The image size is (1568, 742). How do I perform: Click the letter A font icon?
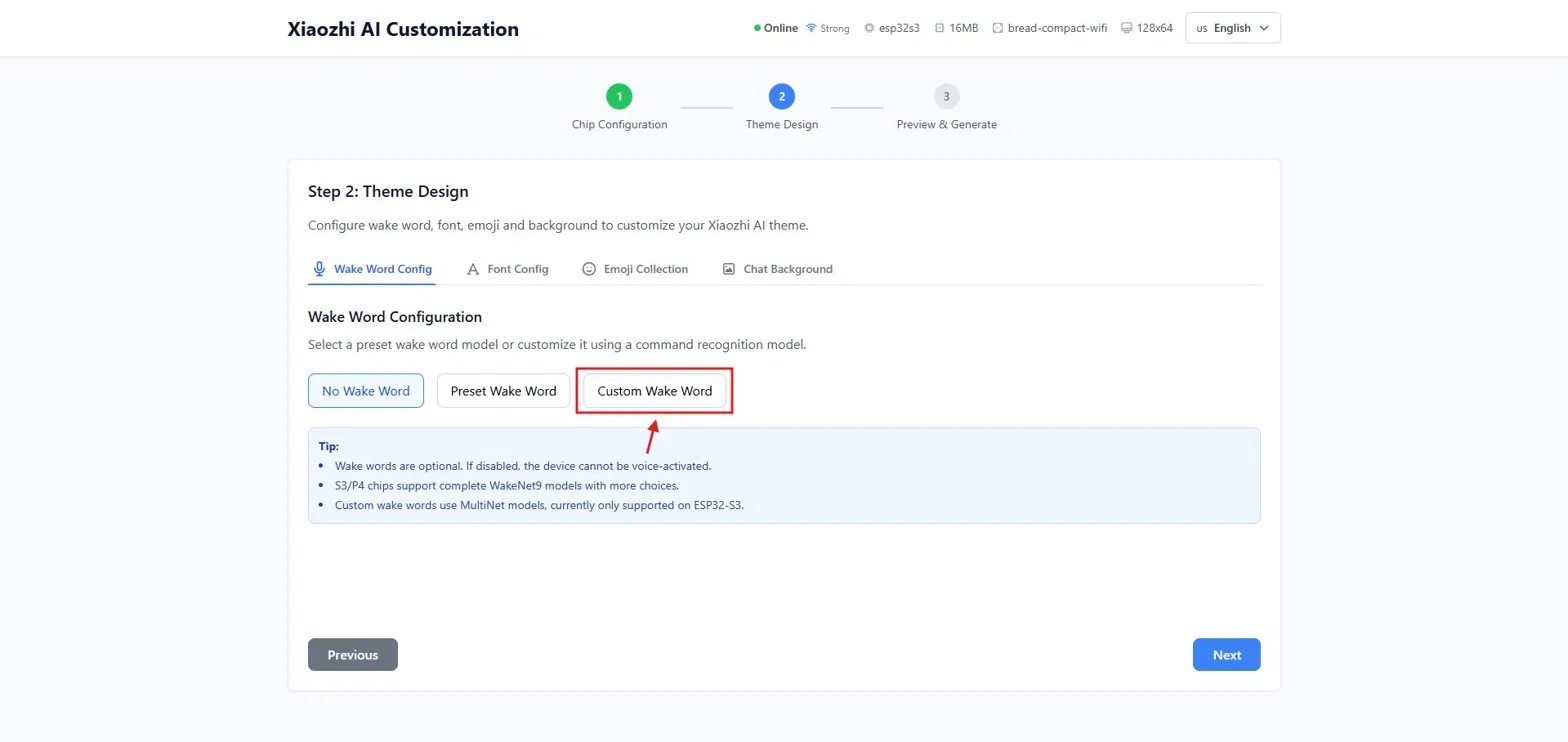pyautogui.click(x=473, y=269)
